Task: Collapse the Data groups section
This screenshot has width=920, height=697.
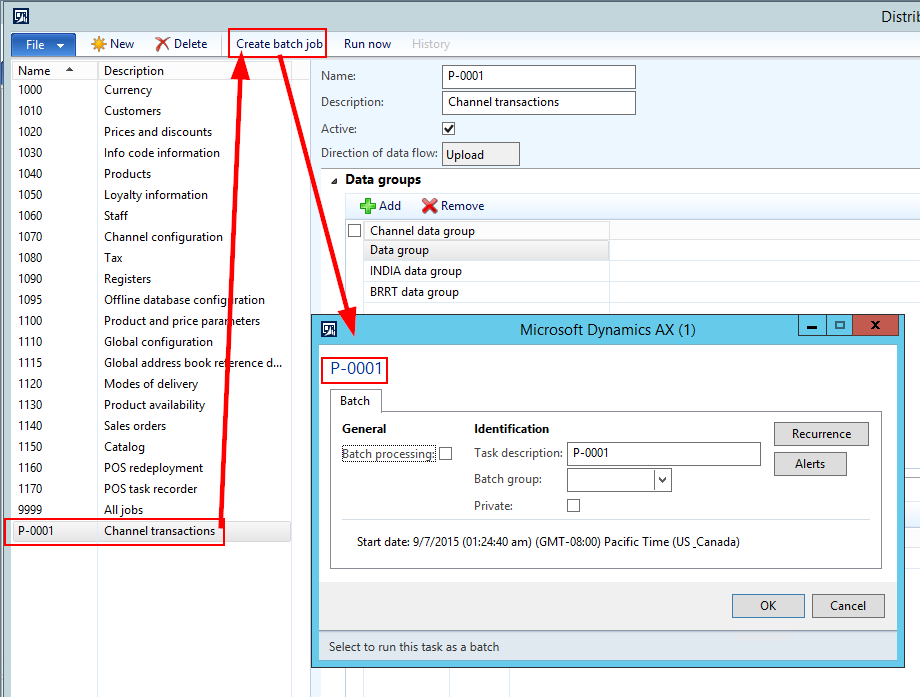Action: pyautogui.click(x=334, y=181)
